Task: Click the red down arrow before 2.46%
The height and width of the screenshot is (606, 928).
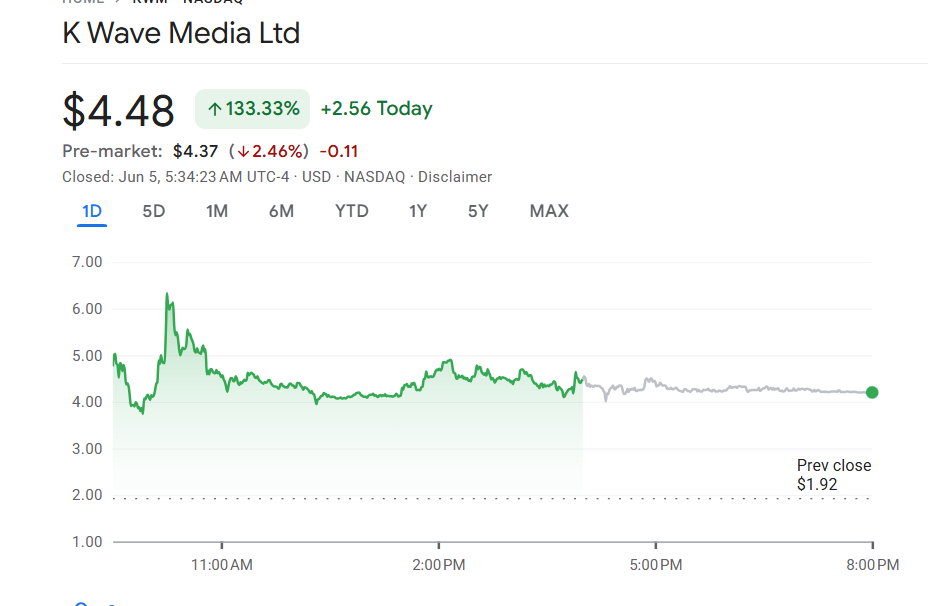Action: tap(243, 152)
